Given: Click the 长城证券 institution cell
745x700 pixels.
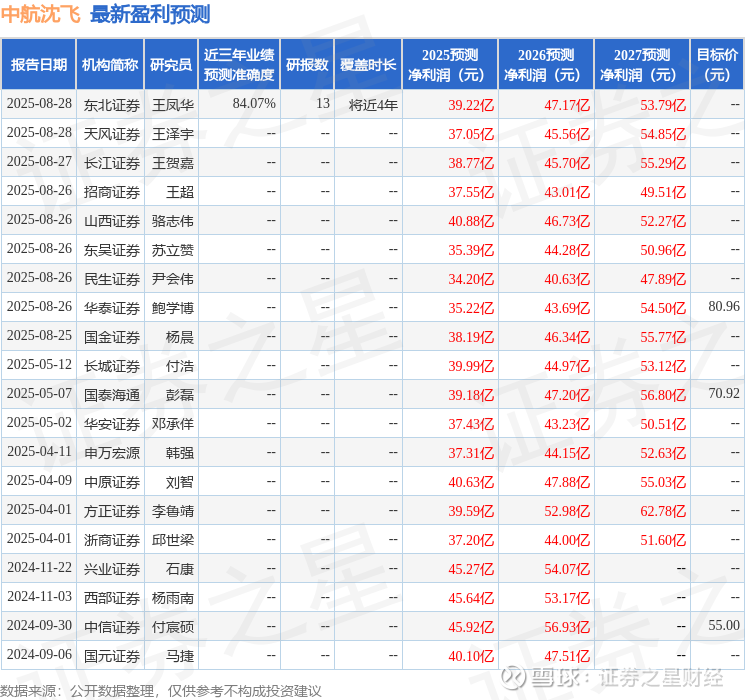Looking at the screenshot, I should click(112, 366).
